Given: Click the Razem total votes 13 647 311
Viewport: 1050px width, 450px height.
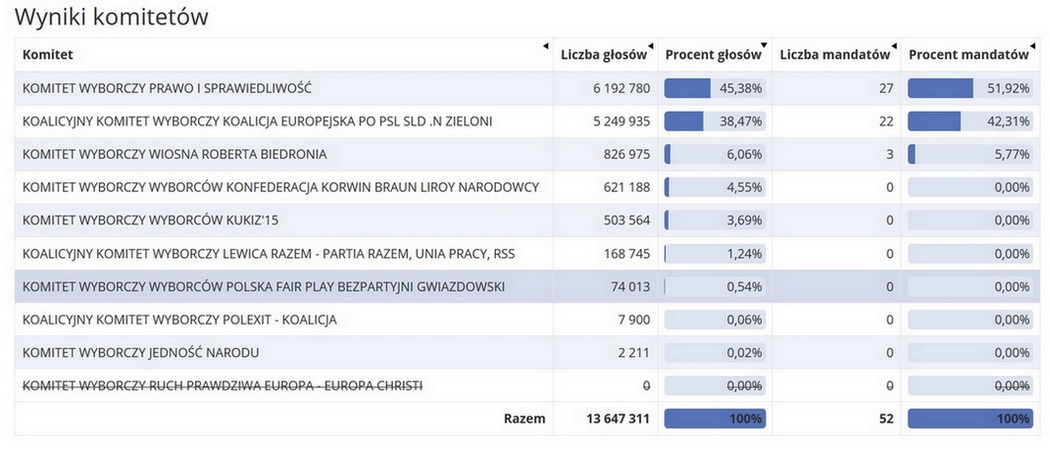Looking at the screenshot, I should [618, 419].
